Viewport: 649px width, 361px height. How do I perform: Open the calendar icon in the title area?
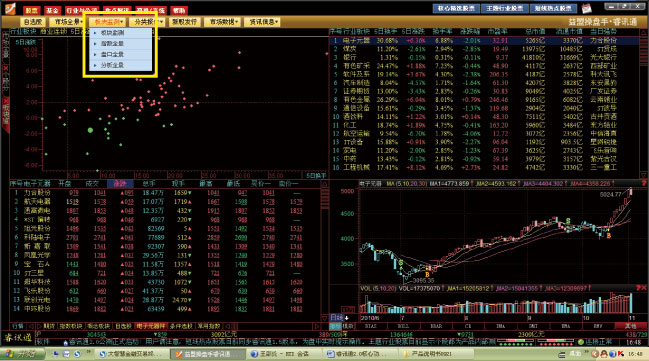587,8
